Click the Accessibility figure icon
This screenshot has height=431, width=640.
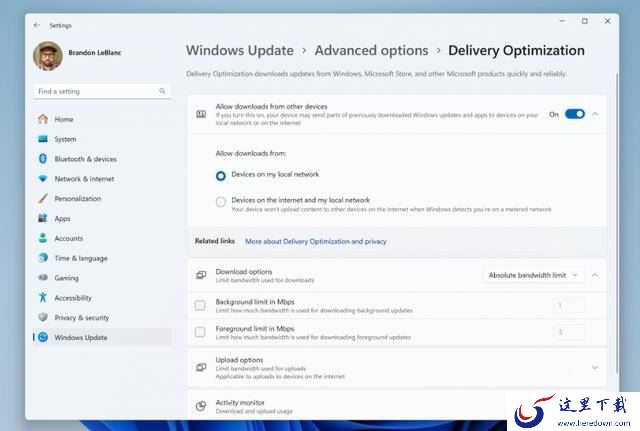[43, 297]
